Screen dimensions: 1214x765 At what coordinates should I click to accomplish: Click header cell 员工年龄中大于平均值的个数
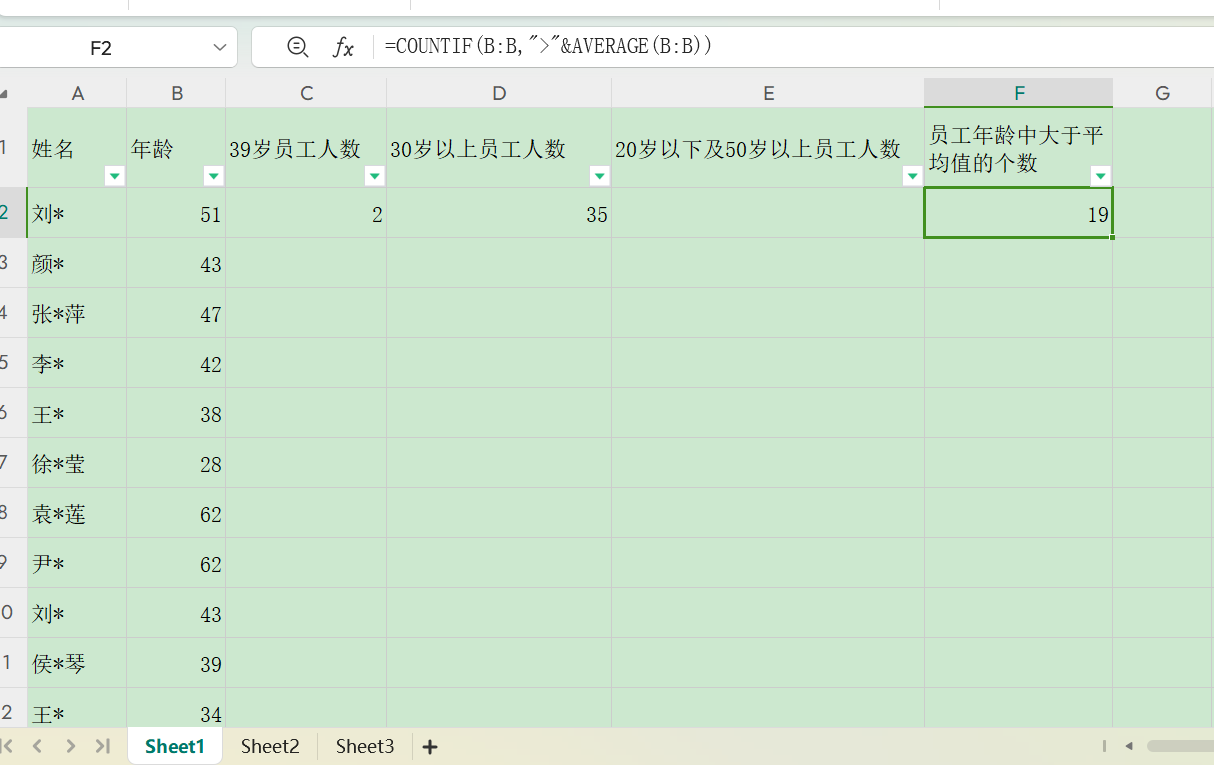1019,147
